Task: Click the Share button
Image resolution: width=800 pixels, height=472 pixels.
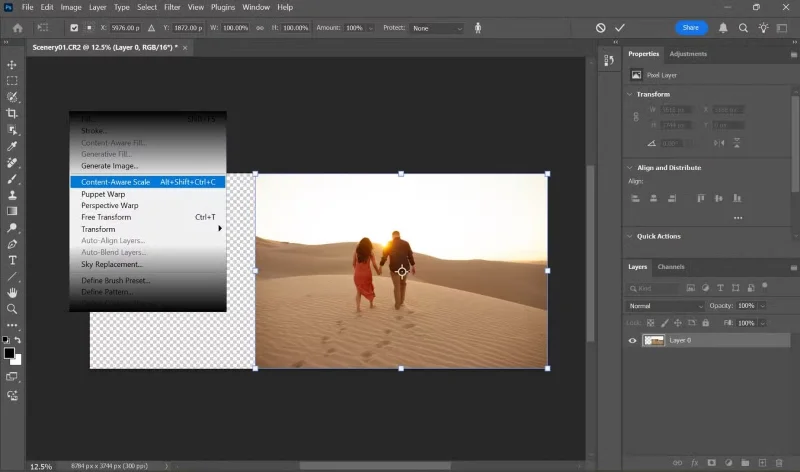Action: (x=691, y=28)
